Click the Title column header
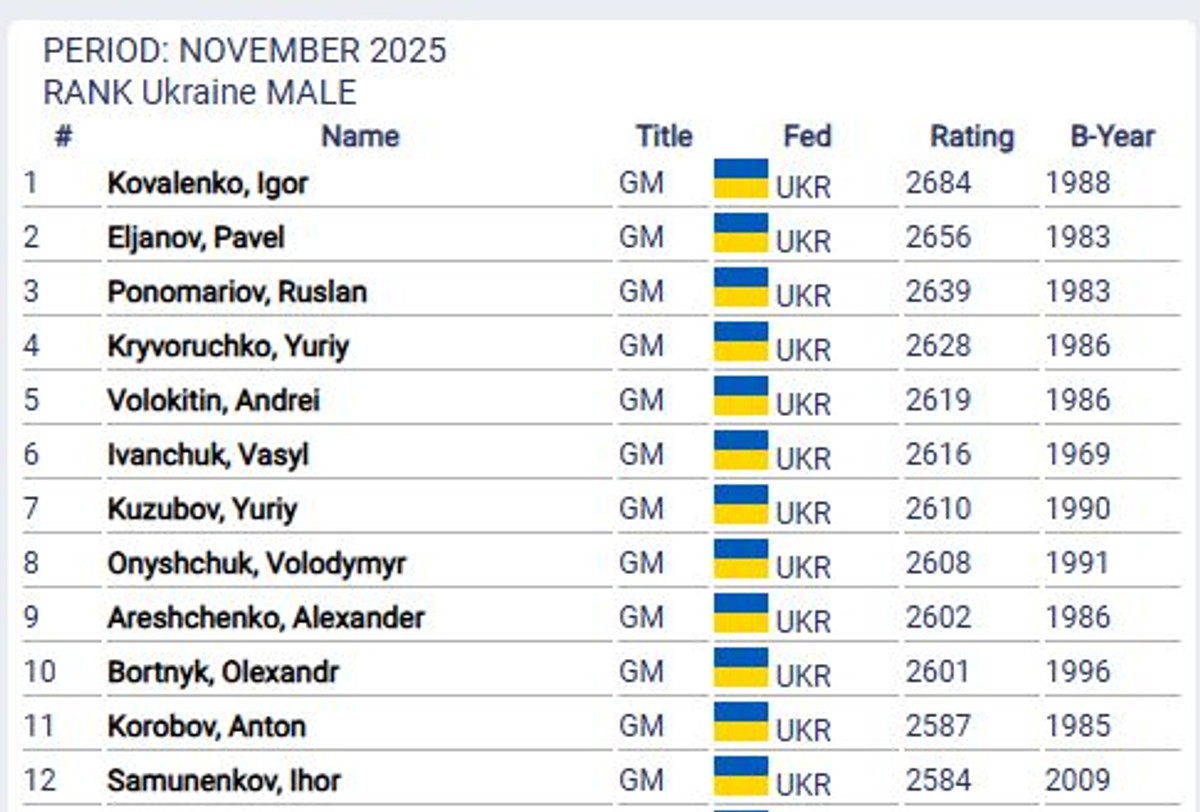The image size is (1200, 812). 663,136
